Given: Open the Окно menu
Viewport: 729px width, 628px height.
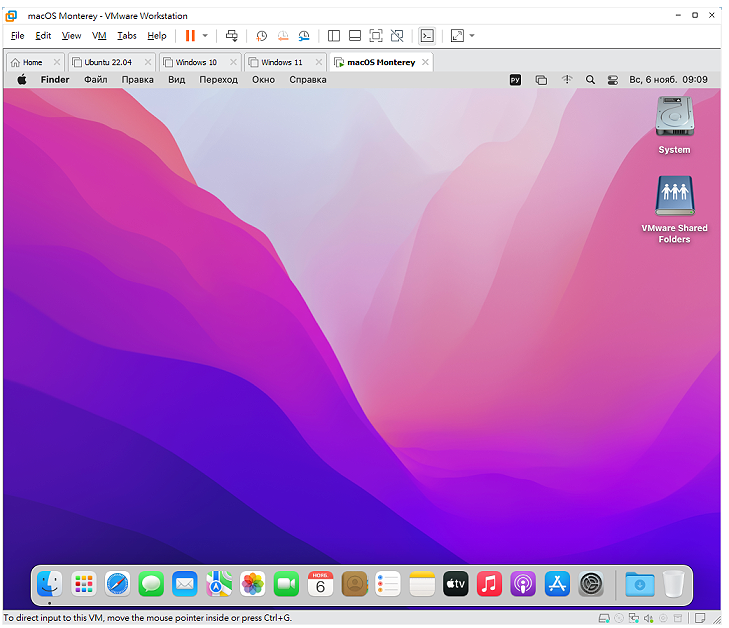Looking at the screenshot, I should coord(264,79).
